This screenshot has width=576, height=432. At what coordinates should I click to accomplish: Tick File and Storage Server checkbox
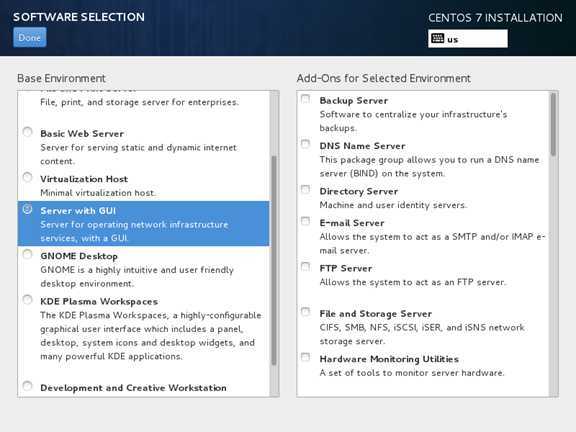(306, 312)
